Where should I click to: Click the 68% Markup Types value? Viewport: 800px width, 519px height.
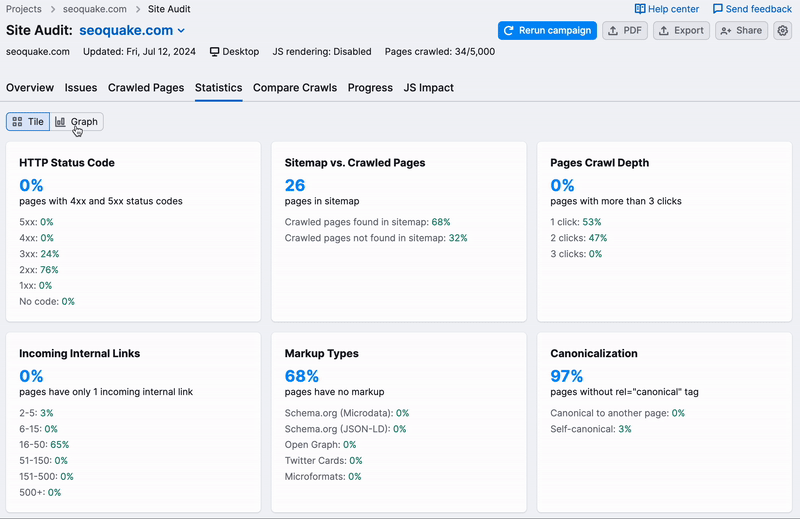[301, 376]
